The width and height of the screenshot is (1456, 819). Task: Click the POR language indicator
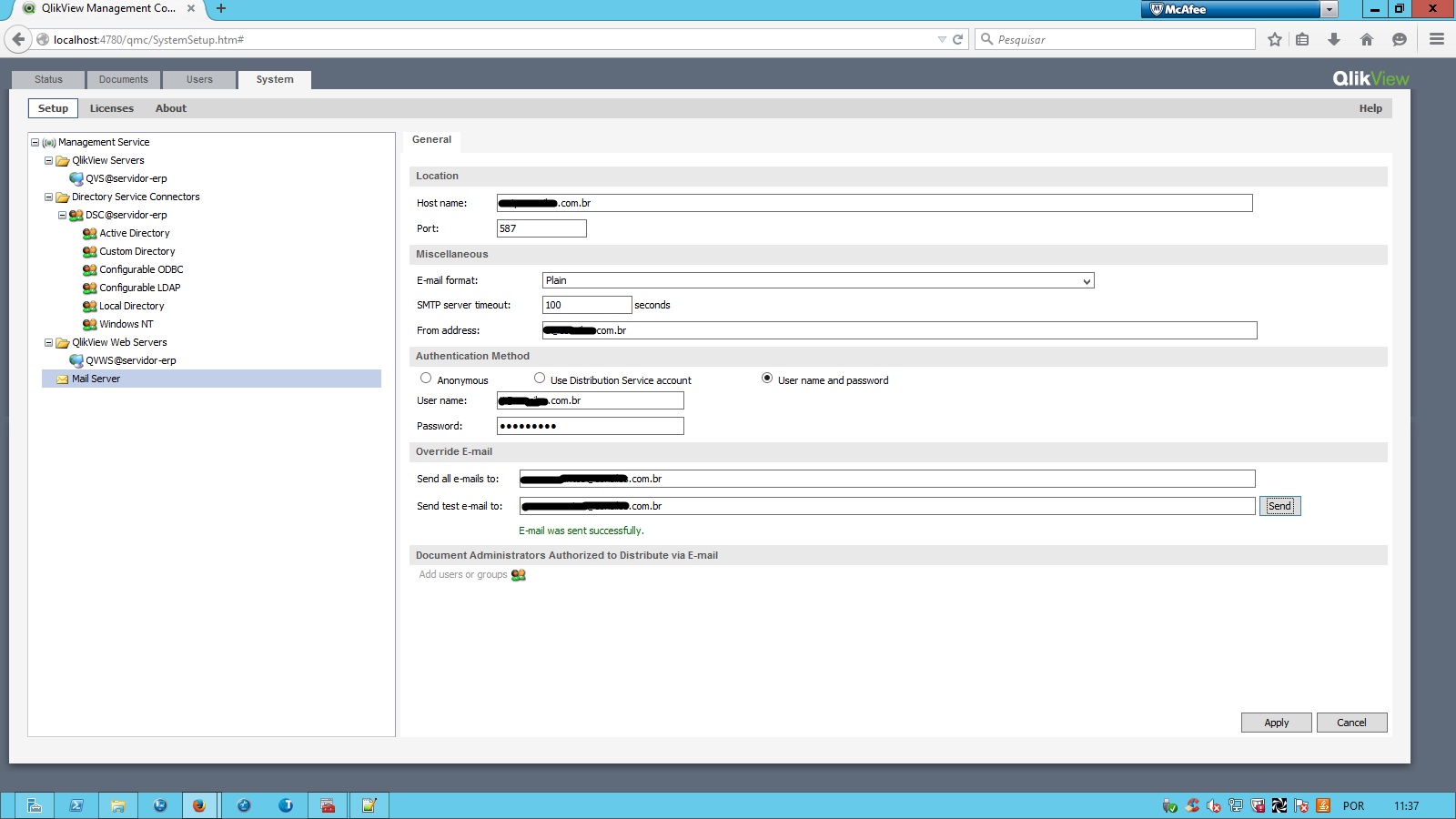[x=1353, y=805]
